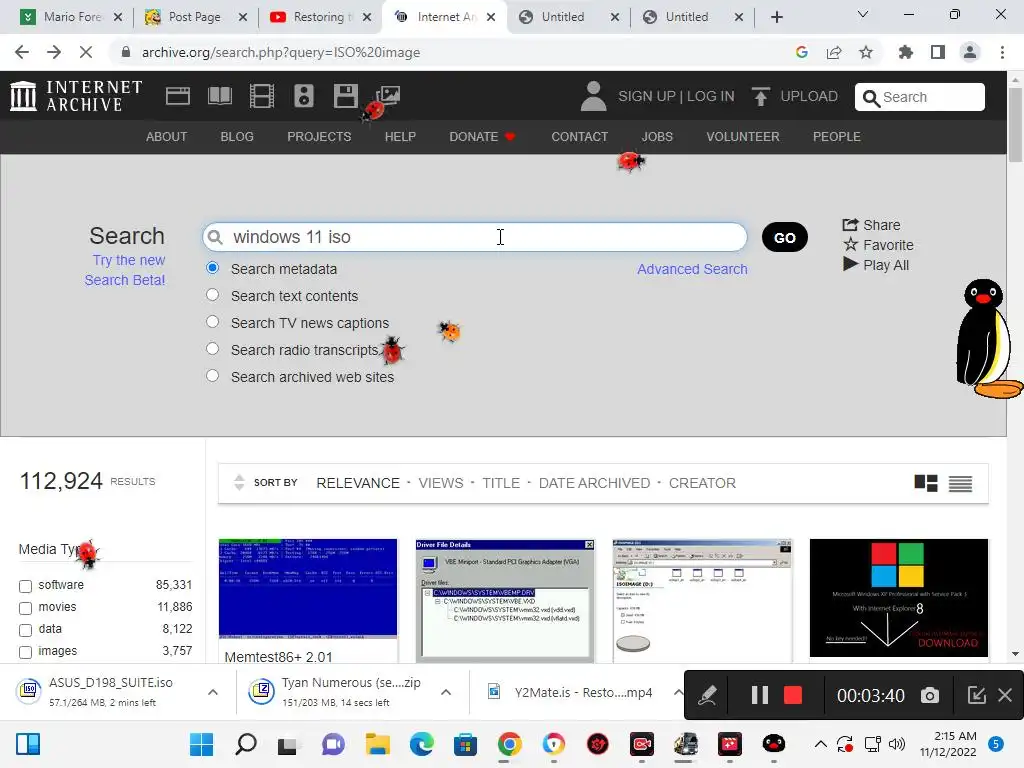Screen dimensions: 1024x768
Task: Click the Favorite star link
Action: 878,245
